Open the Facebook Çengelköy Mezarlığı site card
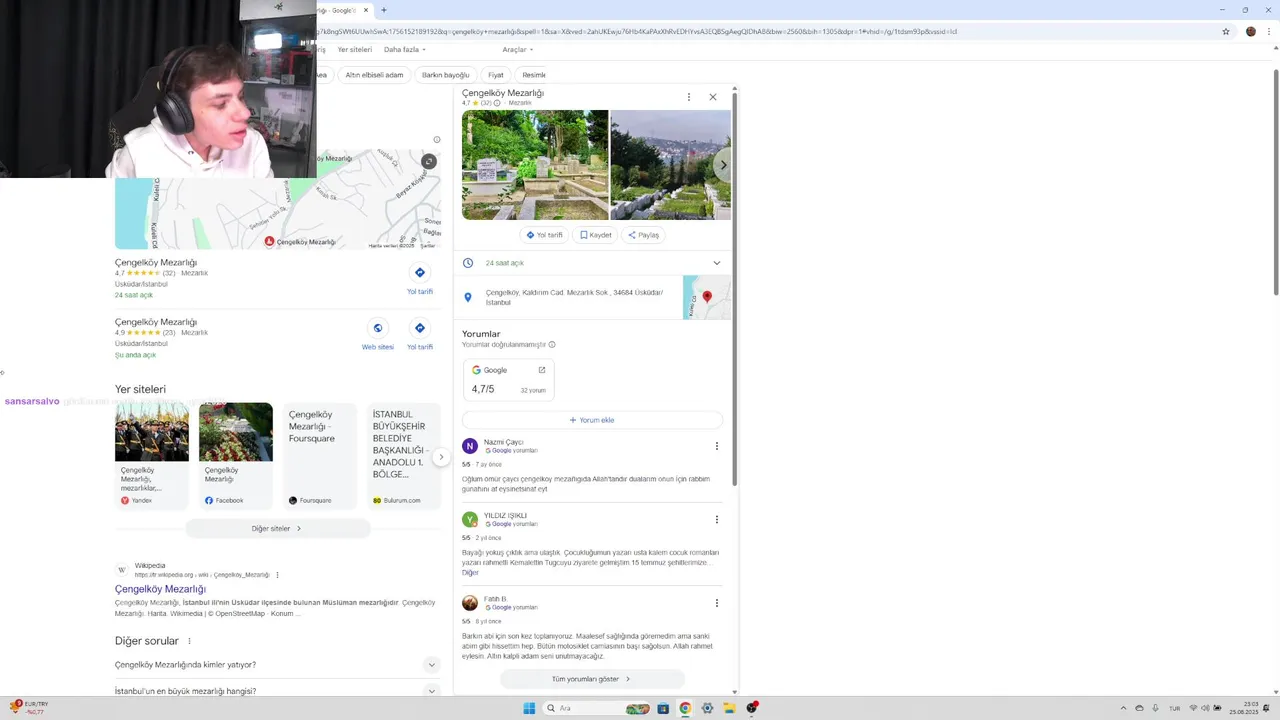 point(236,455)
